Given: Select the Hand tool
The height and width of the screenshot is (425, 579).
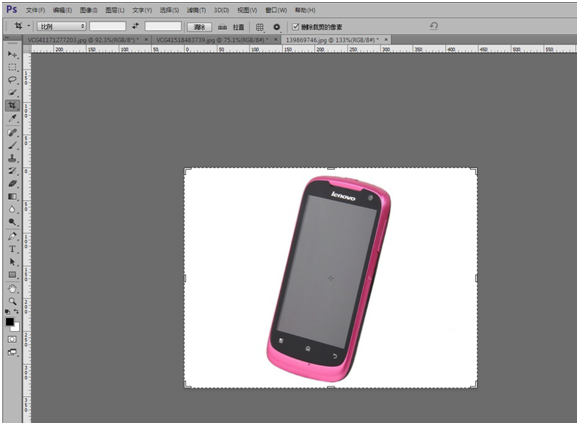Looking at the screenshot, I should (x=13, y=289).
